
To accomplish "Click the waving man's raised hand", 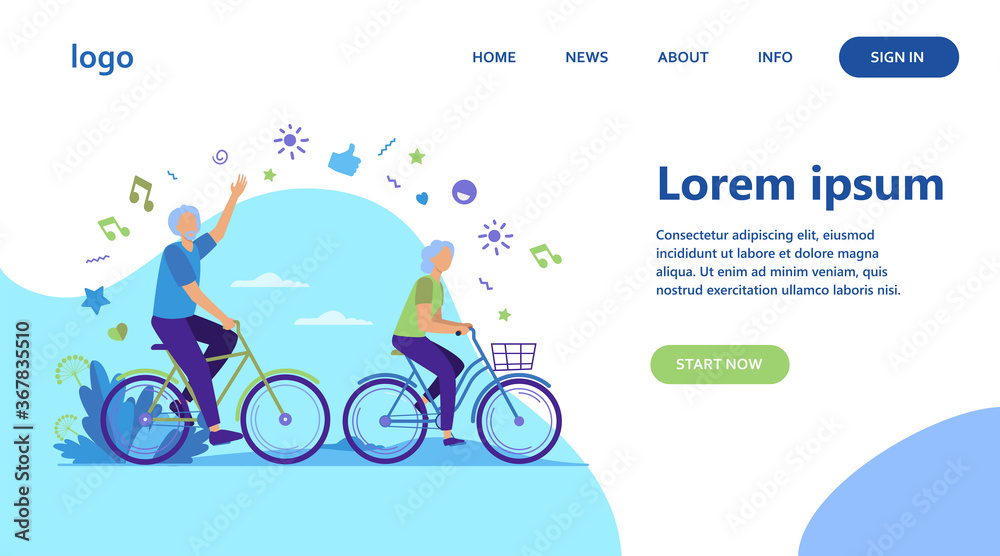I will [239, 186].
